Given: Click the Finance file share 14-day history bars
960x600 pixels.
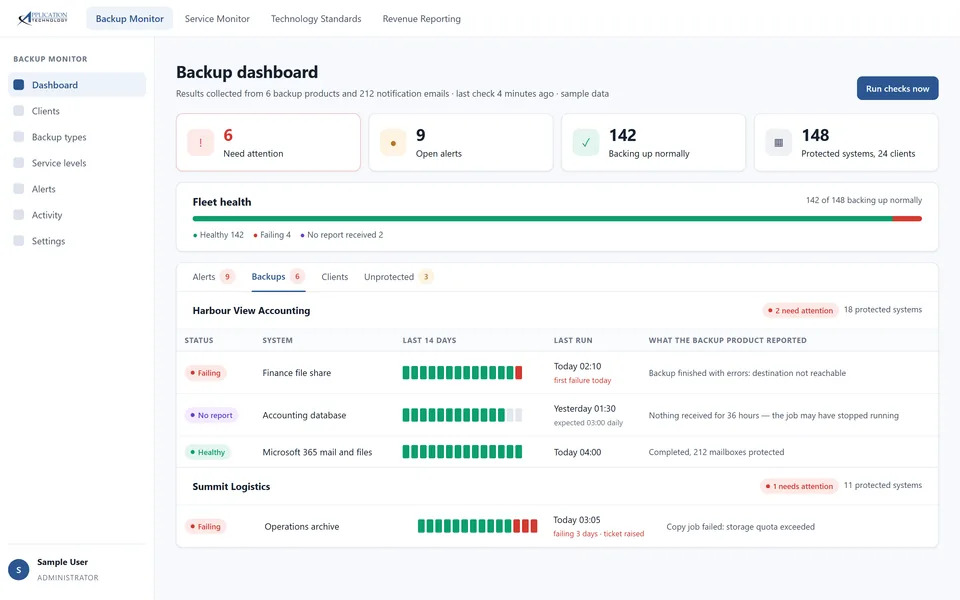Looking at the screenshot, I should pos(462,372).
